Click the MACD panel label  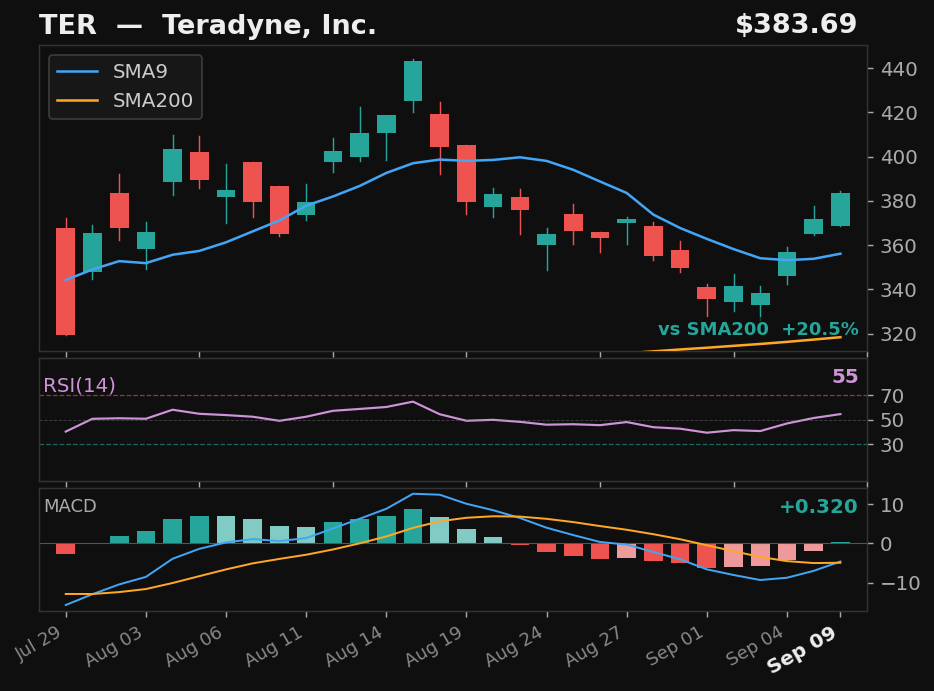pos(70,506)
